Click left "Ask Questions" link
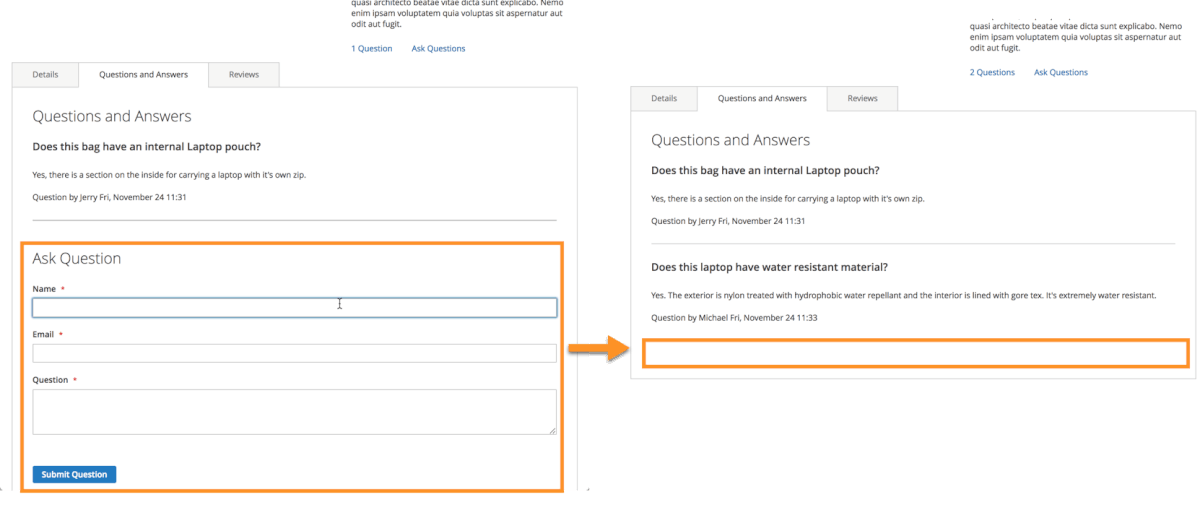 point(438,49)
